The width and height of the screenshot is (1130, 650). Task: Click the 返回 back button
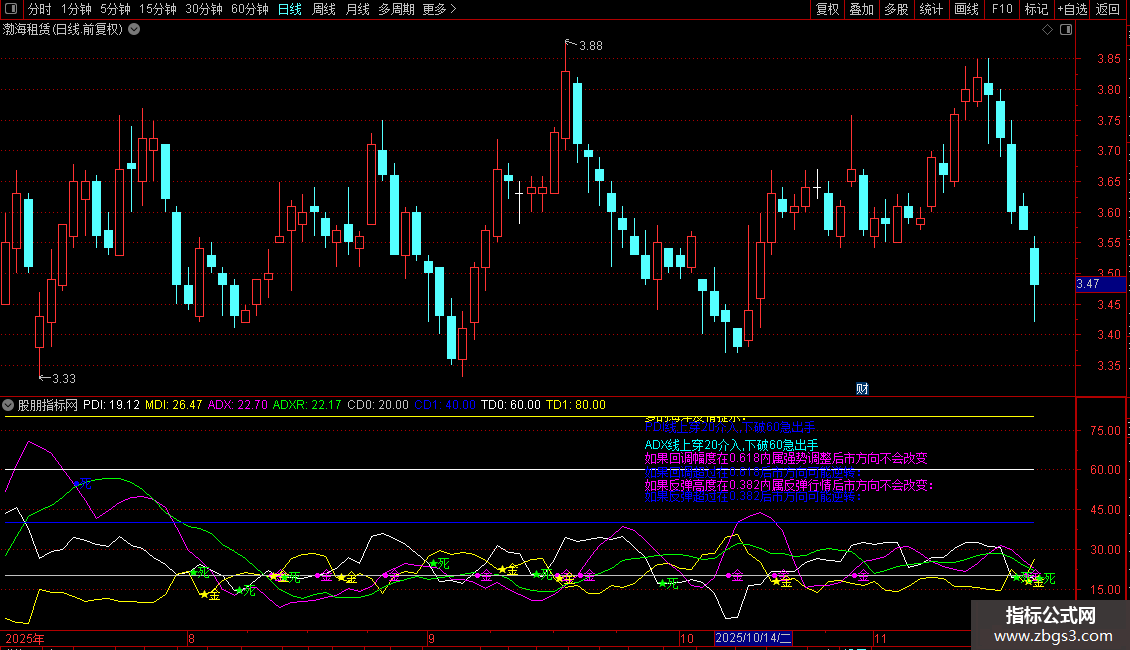point(1108,10)
